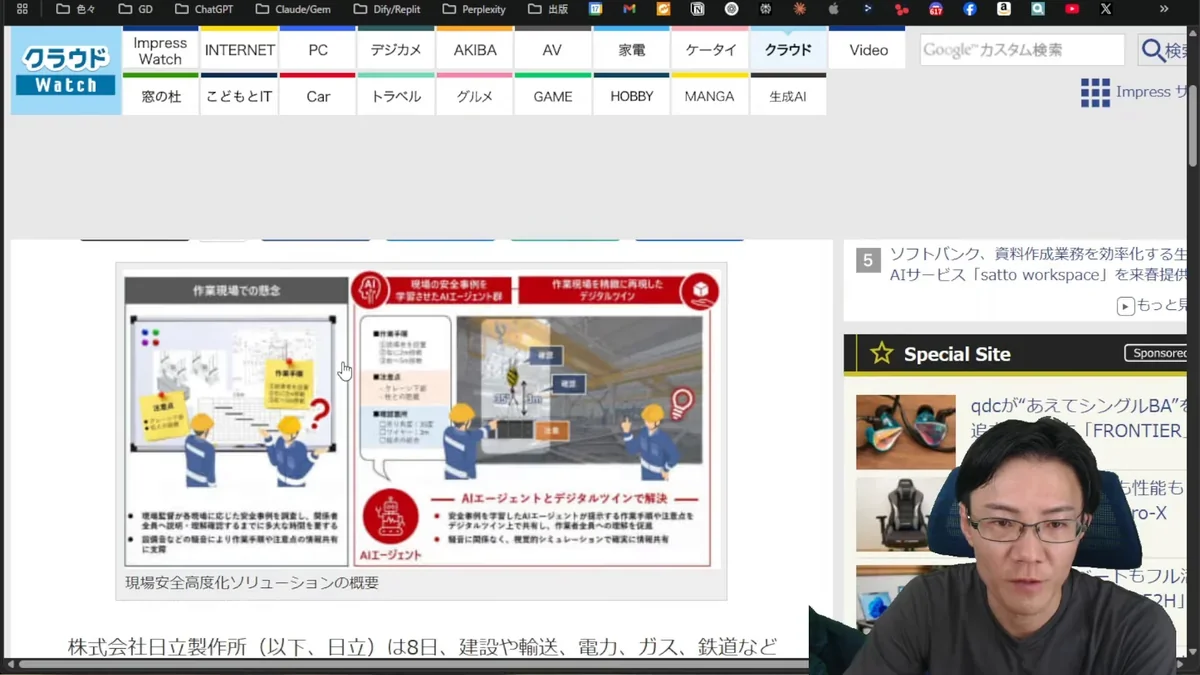This screenshot has height=675, width=1200.
Task: Open the teal magnifier bookmark icon
Action: pos(1038,9)
